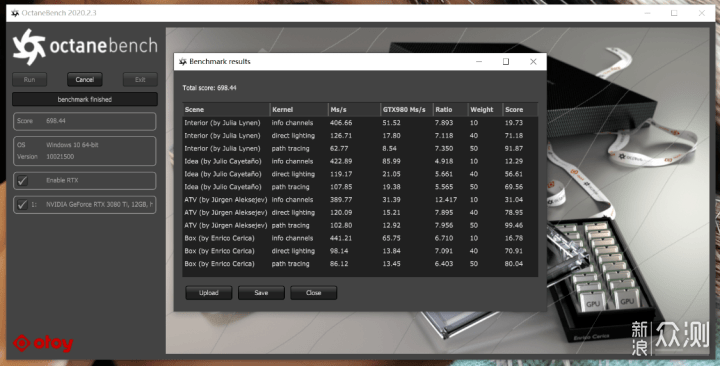Click version number 10021500
The width and height of the screenshot is (720, 366).
[x=60, y=157]
